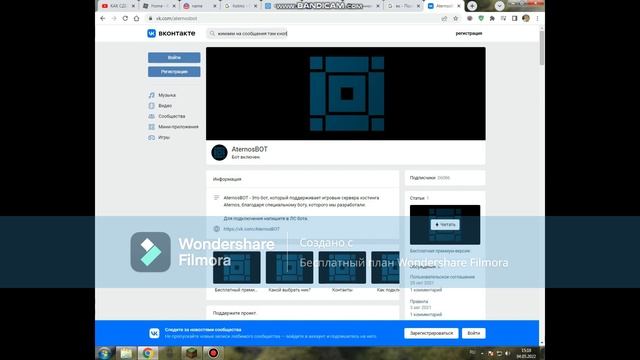Click the AternosBOT cover banner image
This screenshot has height=360, width=640.
(x=346, y=93)
